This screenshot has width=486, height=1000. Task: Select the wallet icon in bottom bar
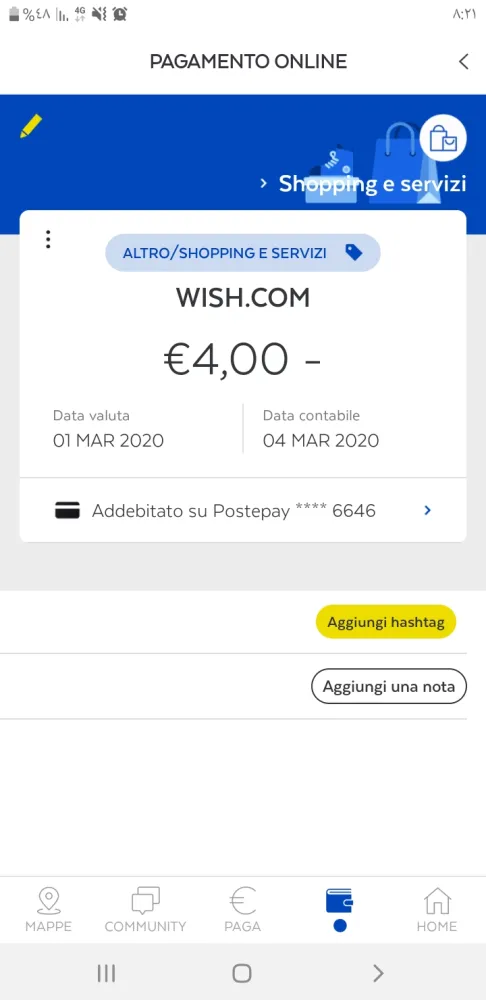tap(339, 902)
